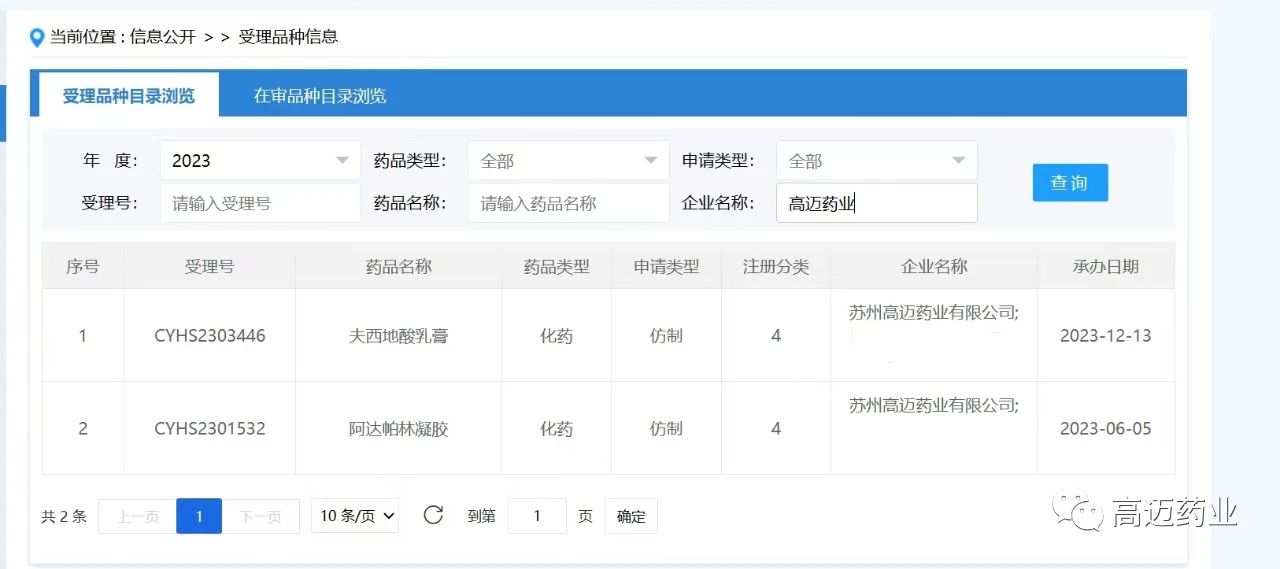
Task: Open the 10 条/页 page size selector
Action: click(355, 516)
